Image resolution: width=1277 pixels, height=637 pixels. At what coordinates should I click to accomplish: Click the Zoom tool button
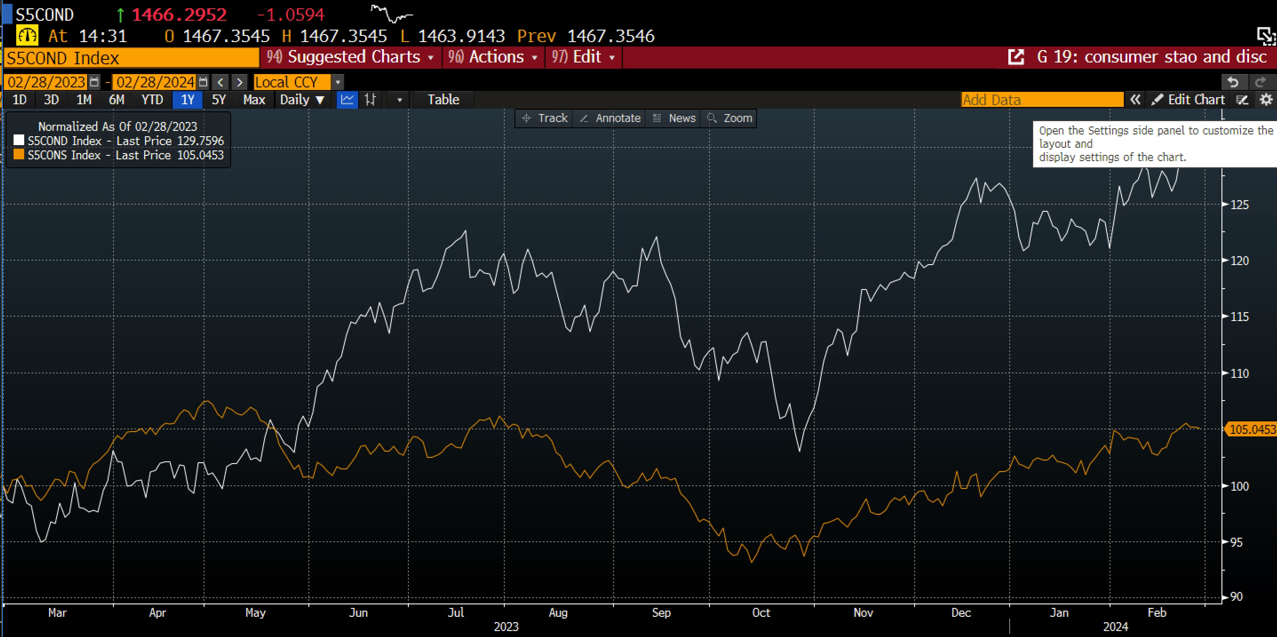(x=729, y=118)
